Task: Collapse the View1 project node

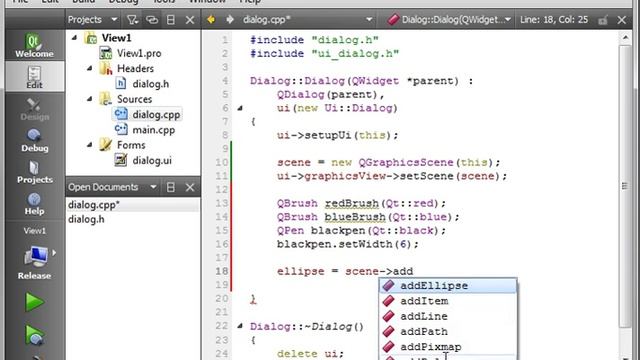Action: tap(74, 38)
